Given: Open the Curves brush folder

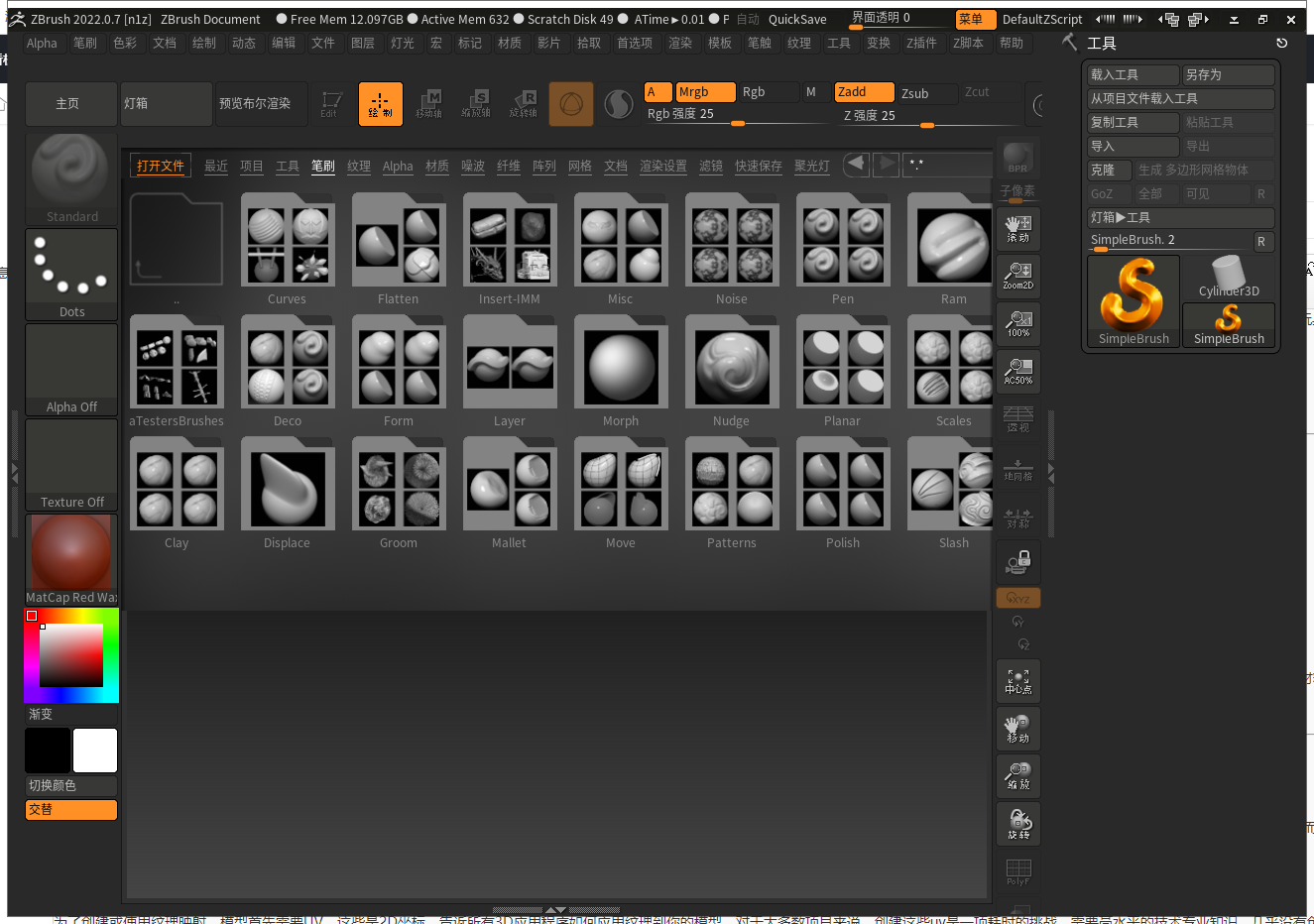Looking at the screenshot, I should [287, 251].
